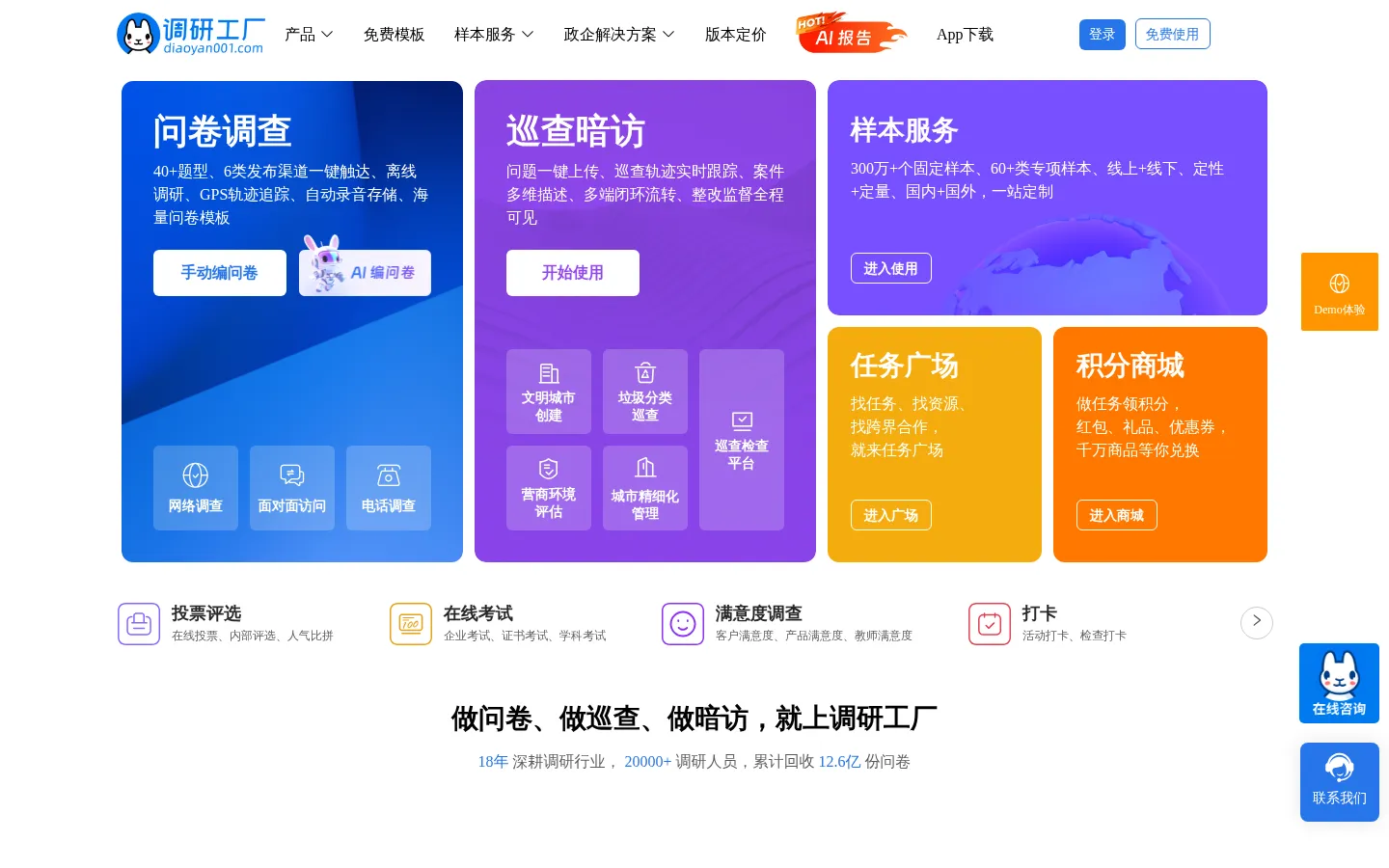Click the 问卷调查 card heading
This screenshot has width=1389, height=868.
(x=223, y=131)
